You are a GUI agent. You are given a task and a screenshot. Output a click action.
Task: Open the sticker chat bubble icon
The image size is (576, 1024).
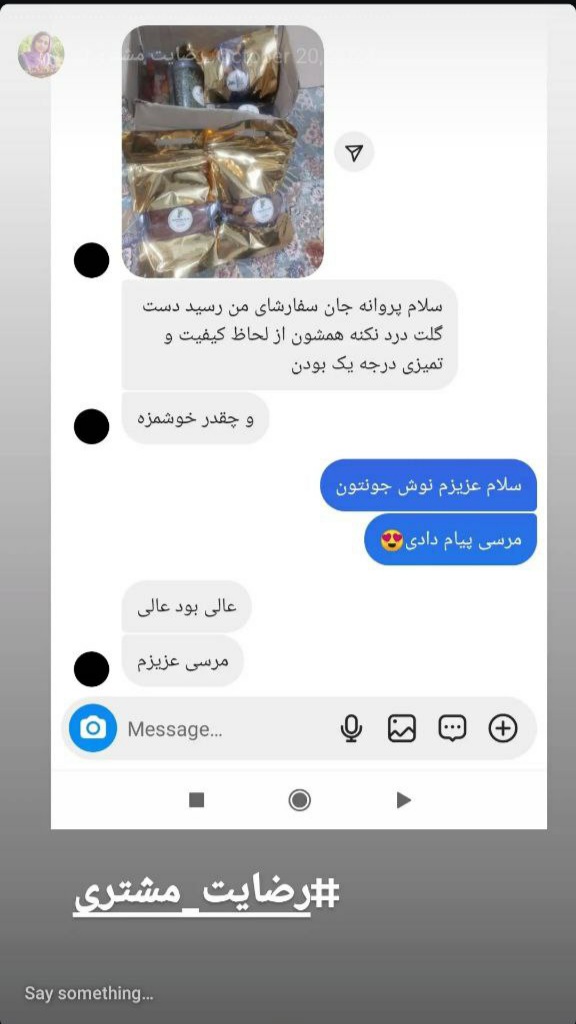pos(452,728)
